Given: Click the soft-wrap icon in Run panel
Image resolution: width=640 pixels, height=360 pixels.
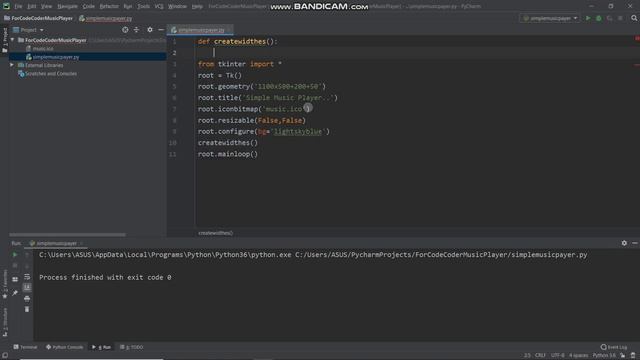Looking at the screenshot, I should click(x=27, y=277).
